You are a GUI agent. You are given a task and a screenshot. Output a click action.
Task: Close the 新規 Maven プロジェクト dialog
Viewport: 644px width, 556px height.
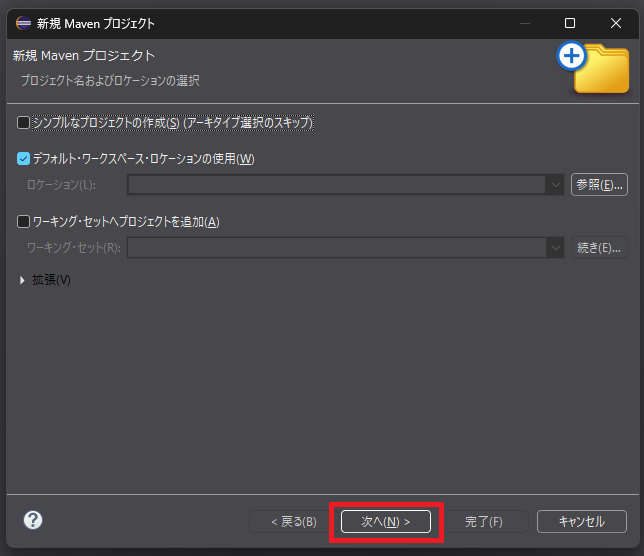pyautogui.click(x=616, y=23)
